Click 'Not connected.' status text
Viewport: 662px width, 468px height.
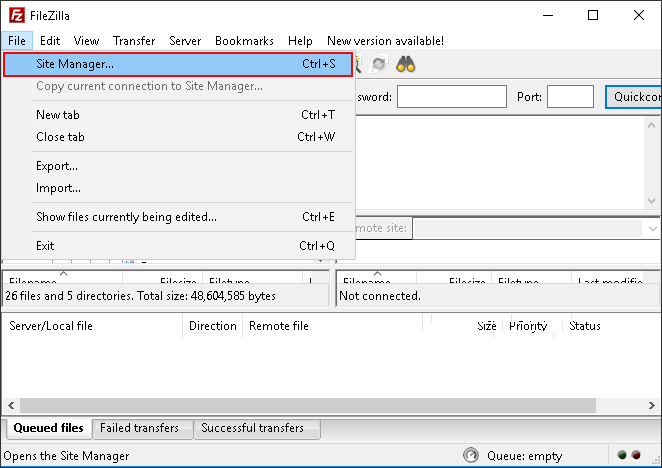click(380, 296)
